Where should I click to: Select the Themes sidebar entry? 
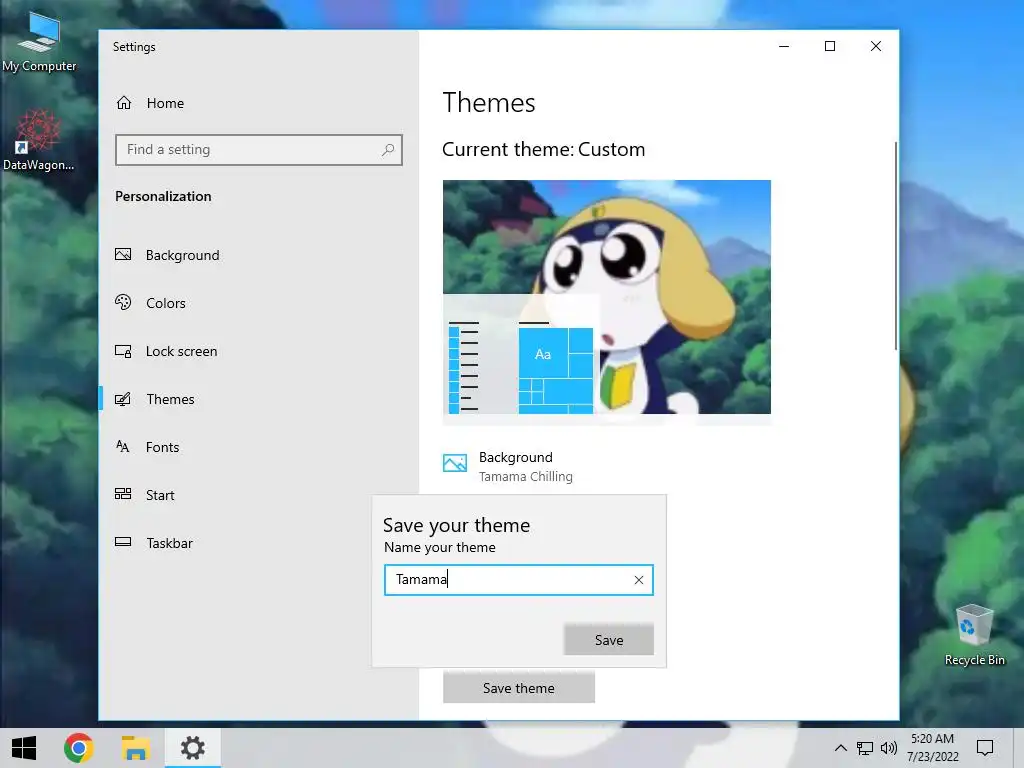259,399
